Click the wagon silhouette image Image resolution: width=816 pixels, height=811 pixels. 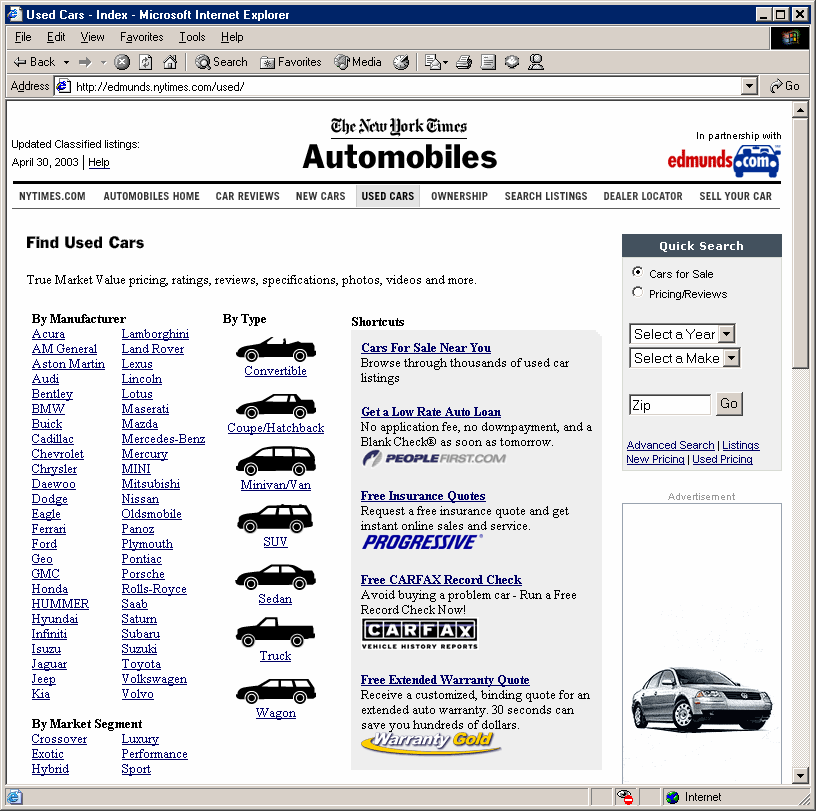pyautogui.click(x=276, y=691)
